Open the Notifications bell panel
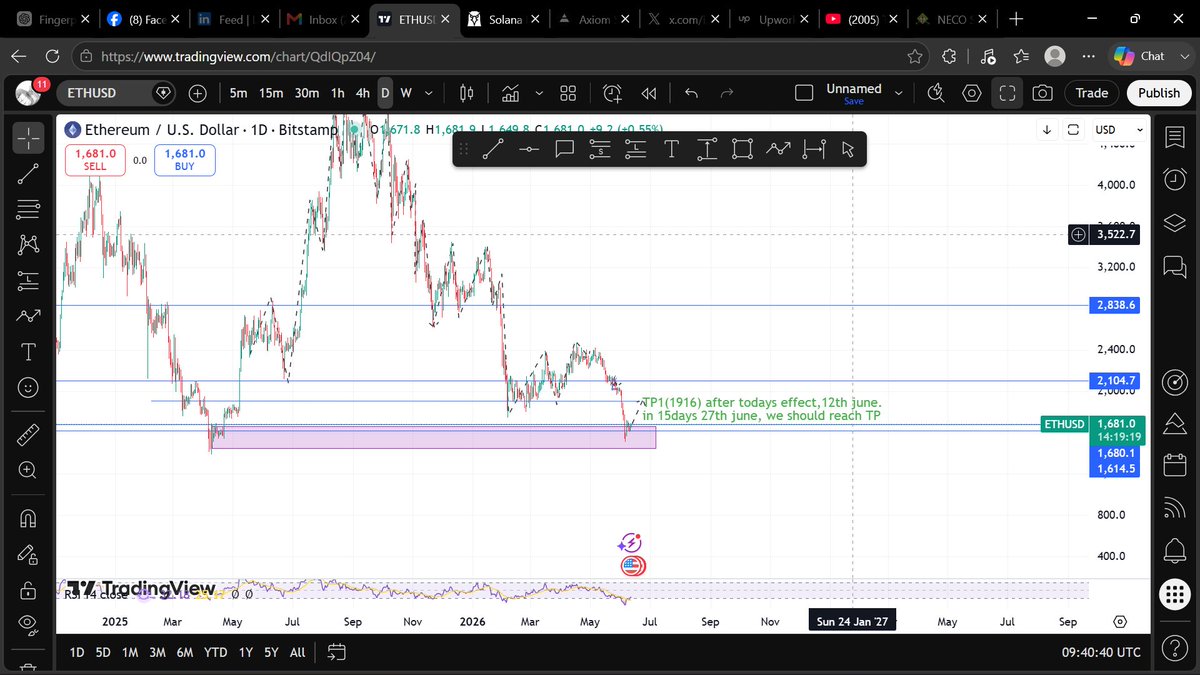 coord(1174,550)
